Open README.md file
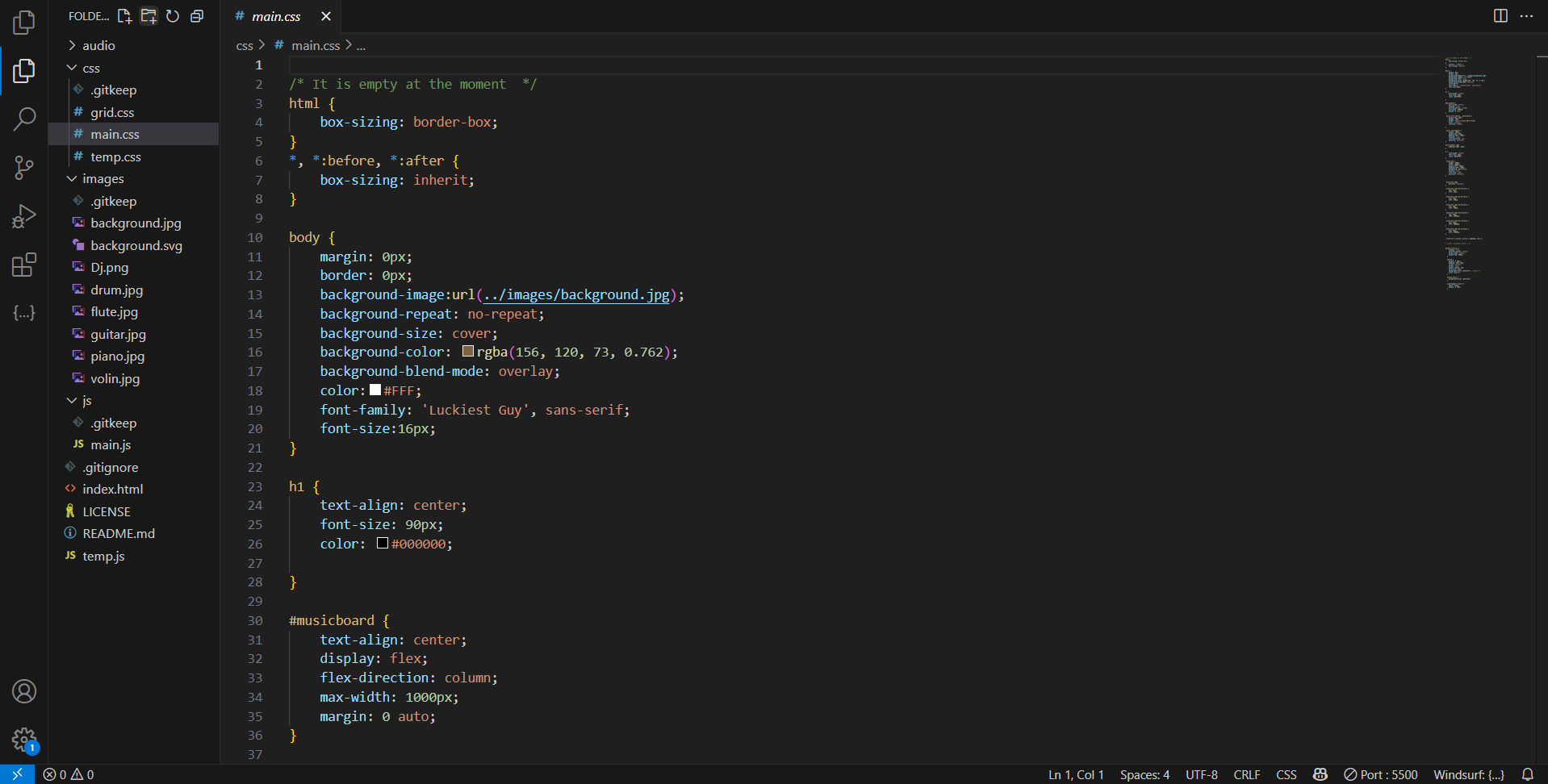This screenshot has height=784, width=1548. [133, 533]
